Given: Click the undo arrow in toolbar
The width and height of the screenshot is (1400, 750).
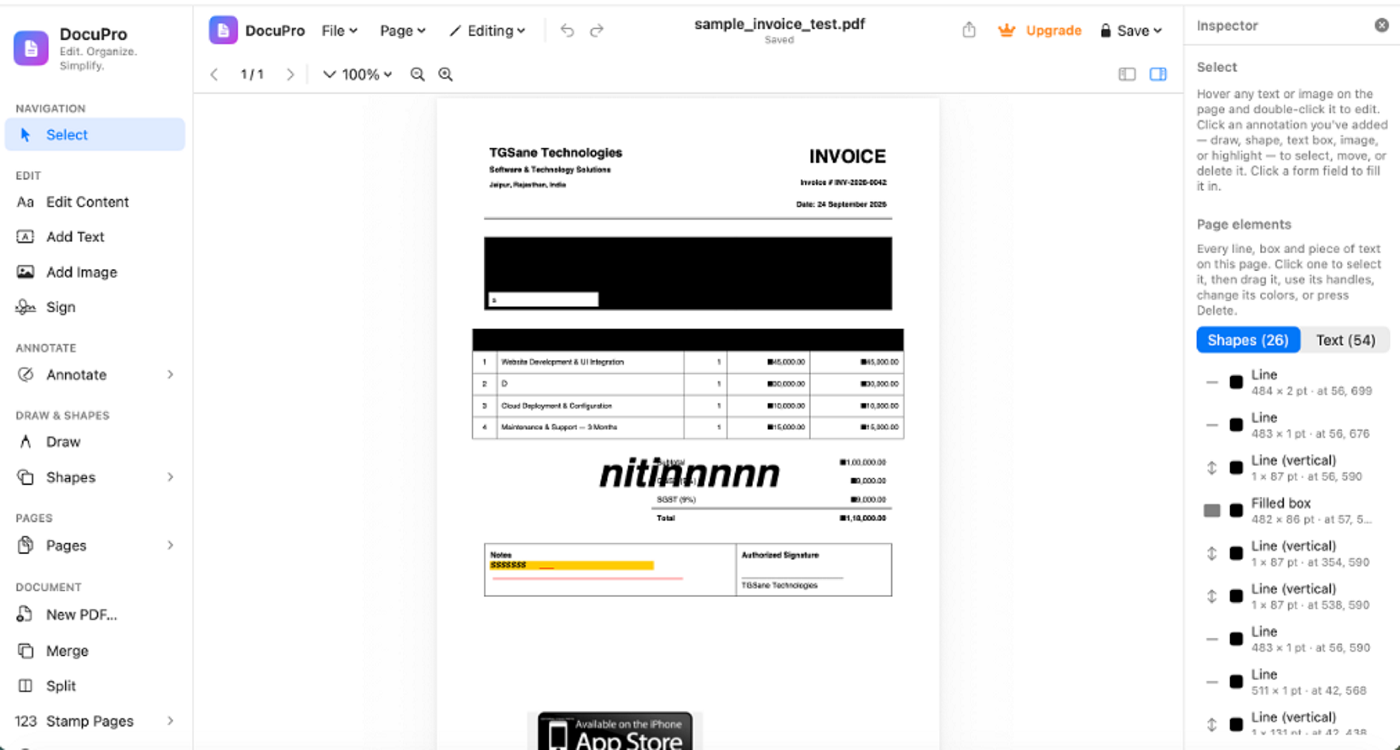Looking at the screenshot, I should tap(567, 31).
